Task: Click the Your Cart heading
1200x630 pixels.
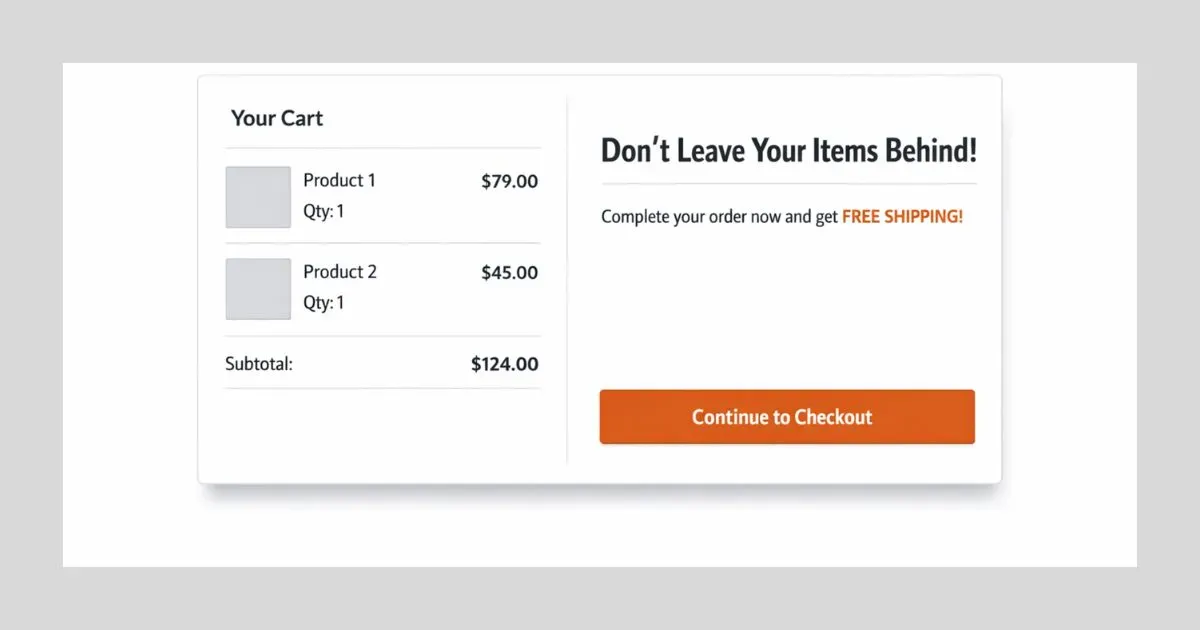Action: click(277, 118)
